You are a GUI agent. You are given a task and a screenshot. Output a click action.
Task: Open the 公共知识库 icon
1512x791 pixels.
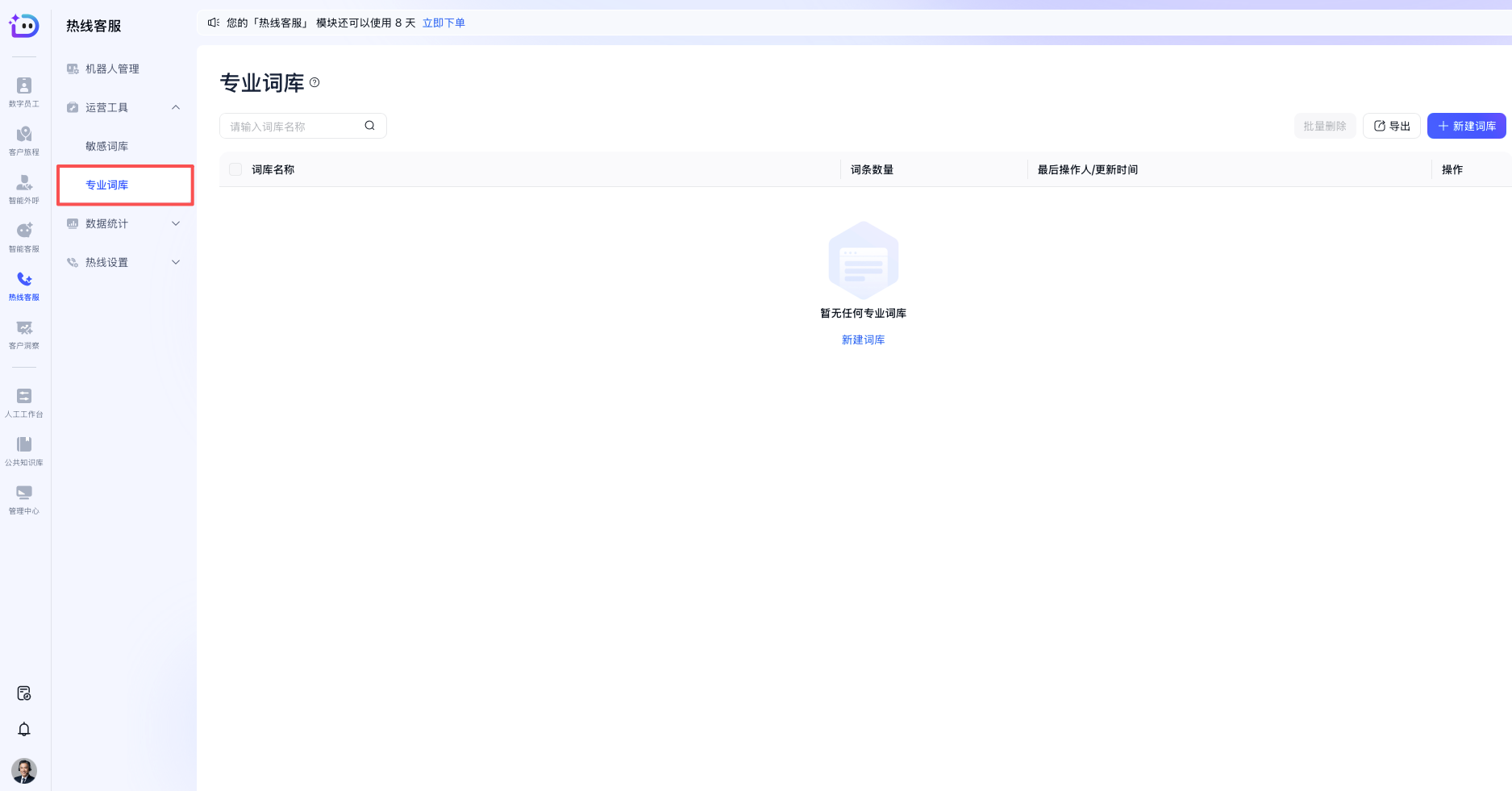pyautogui.click(x=24, y=450)
